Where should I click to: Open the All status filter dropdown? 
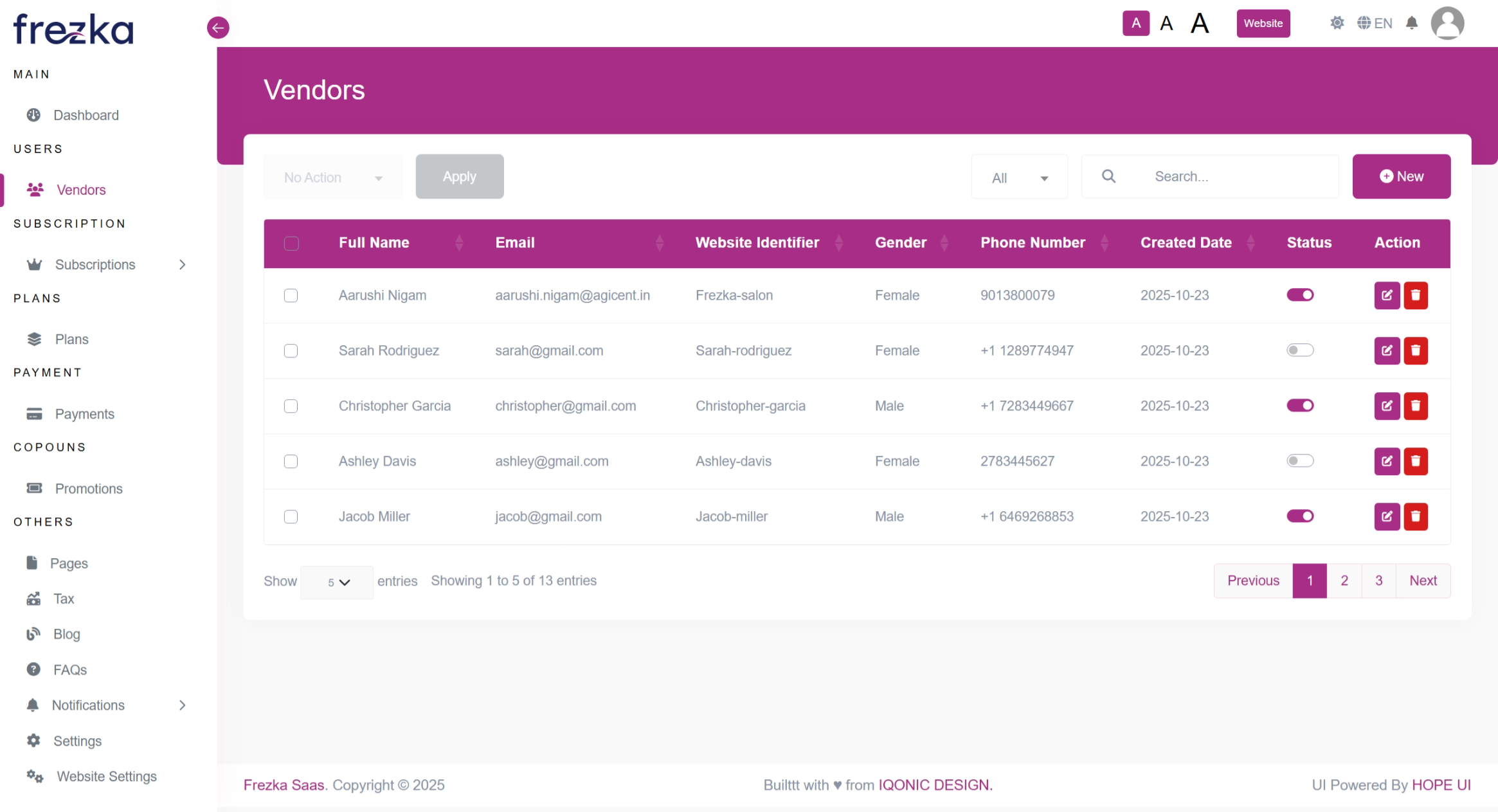(1019, 178)
